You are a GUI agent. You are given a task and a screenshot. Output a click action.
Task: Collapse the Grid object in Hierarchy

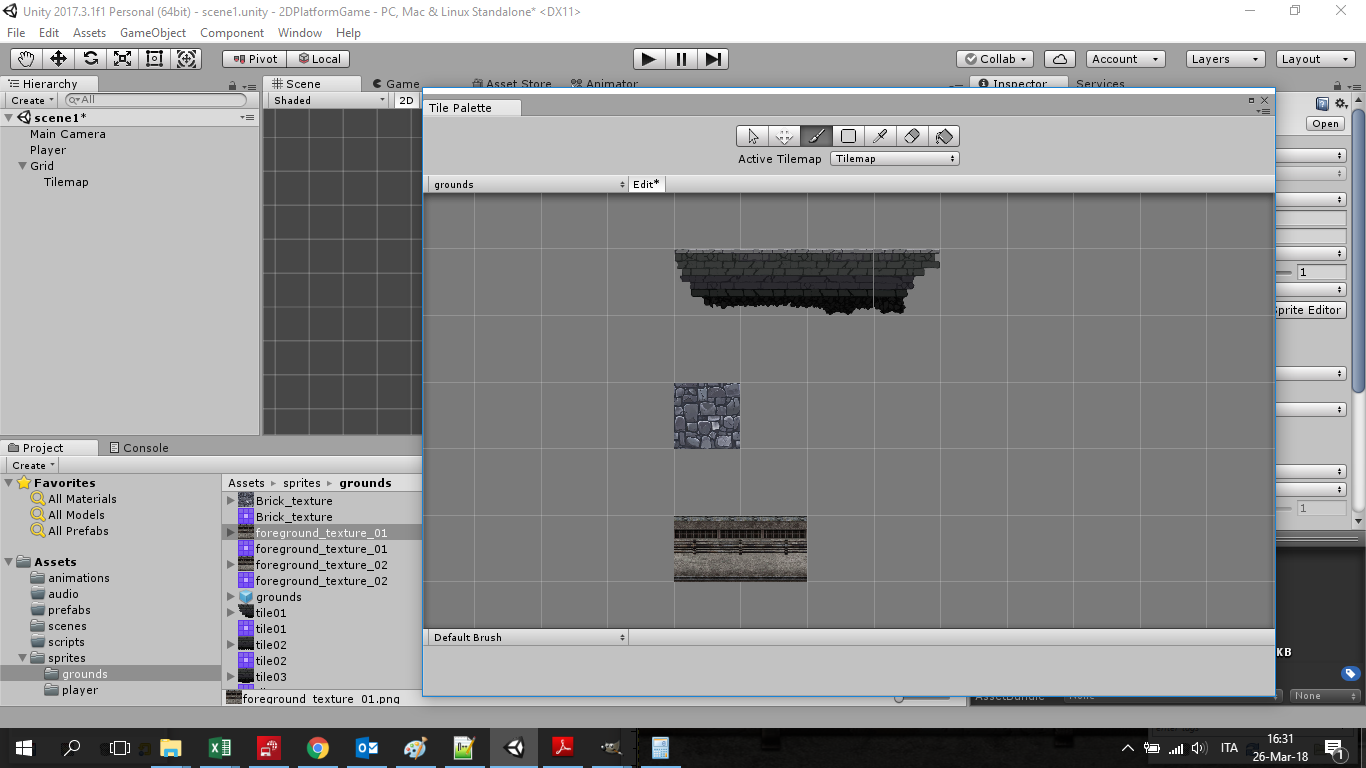22,166
